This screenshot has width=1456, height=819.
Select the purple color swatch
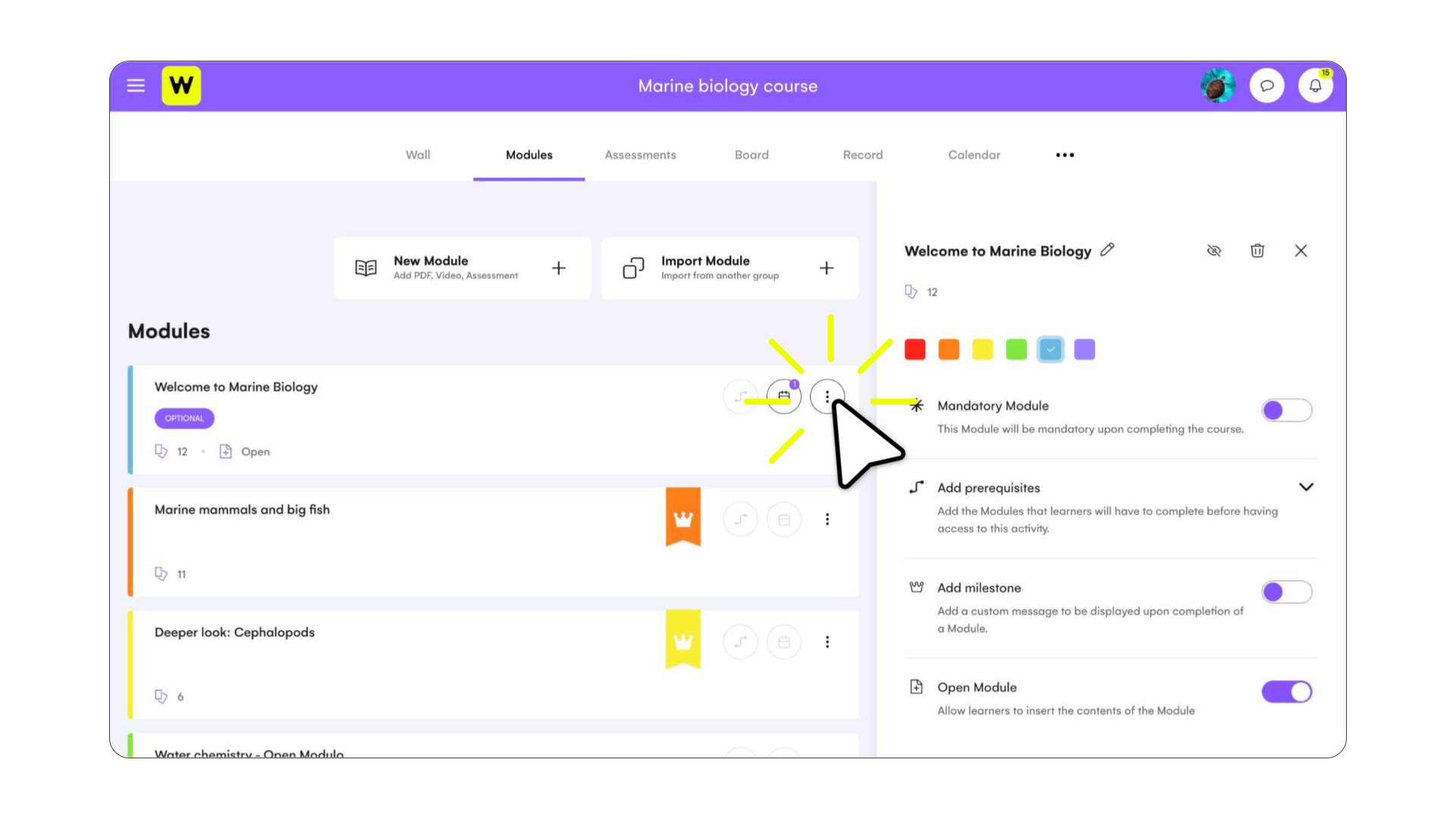pos(1084,350)
